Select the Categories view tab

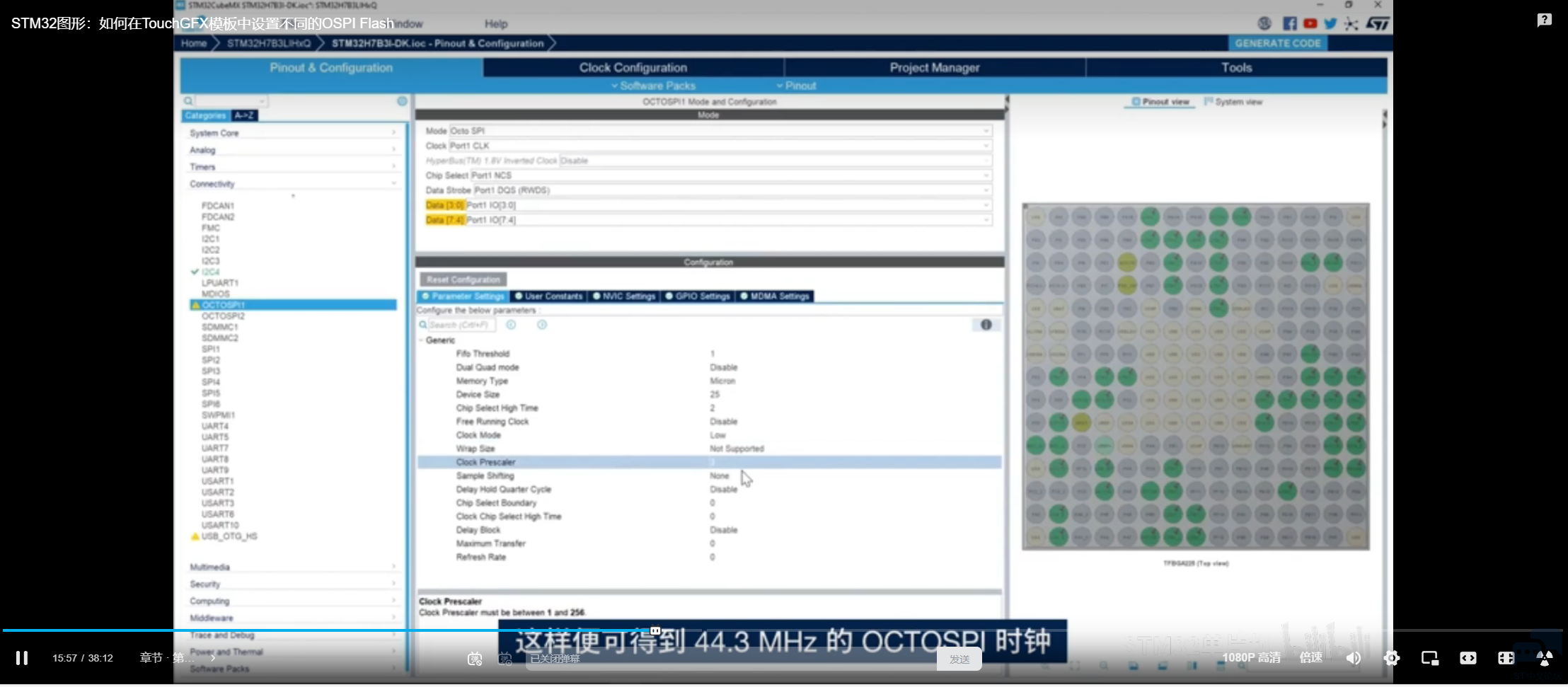pos(205,115)
